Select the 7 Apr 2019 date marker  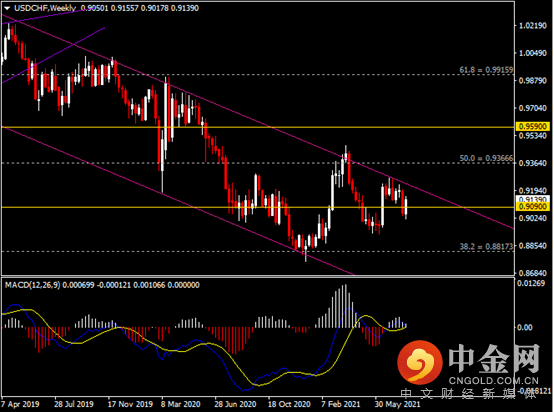(20, 404)
